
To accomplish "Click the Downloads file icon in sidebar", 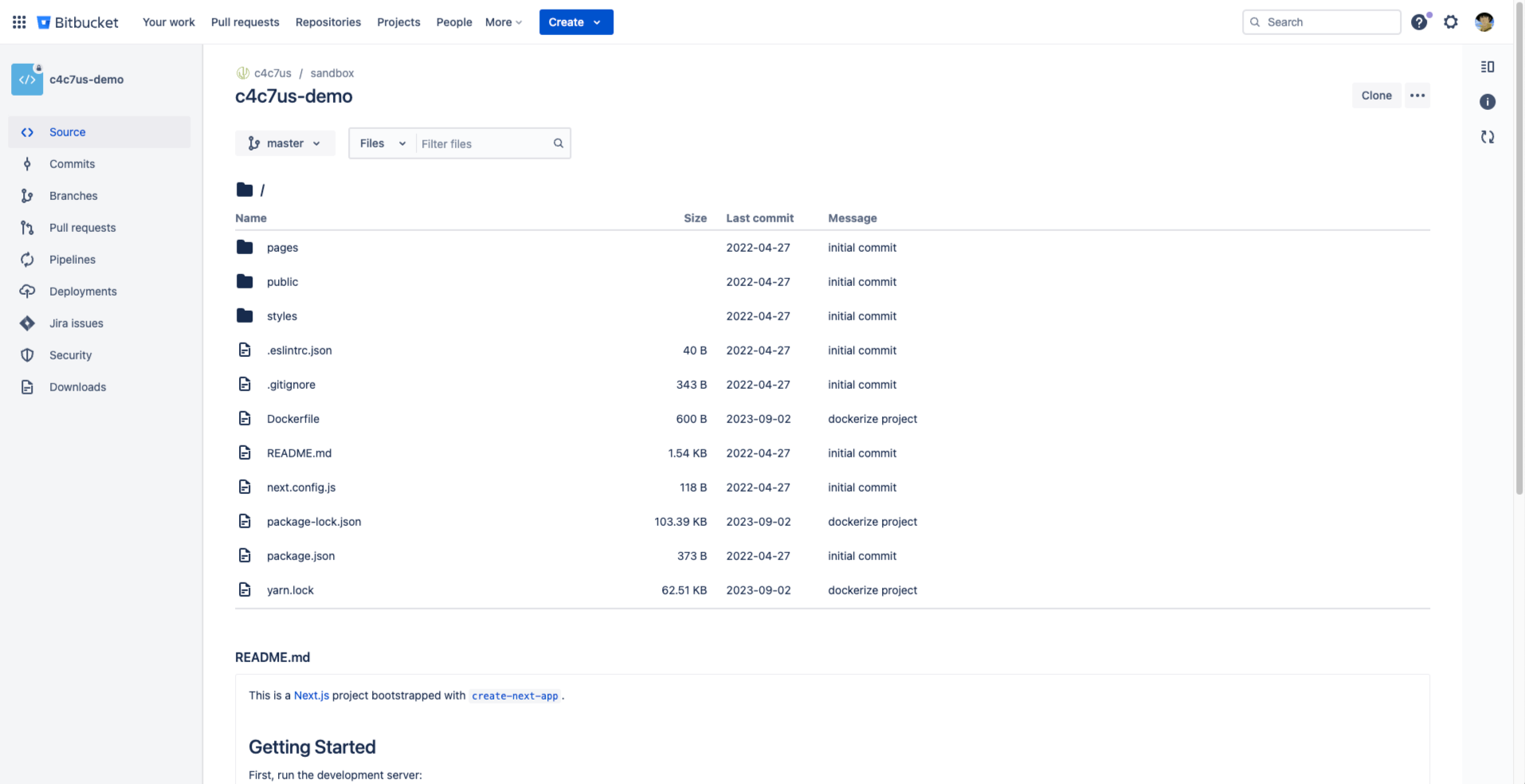I will pyautogui.click(x=27, y=387).
